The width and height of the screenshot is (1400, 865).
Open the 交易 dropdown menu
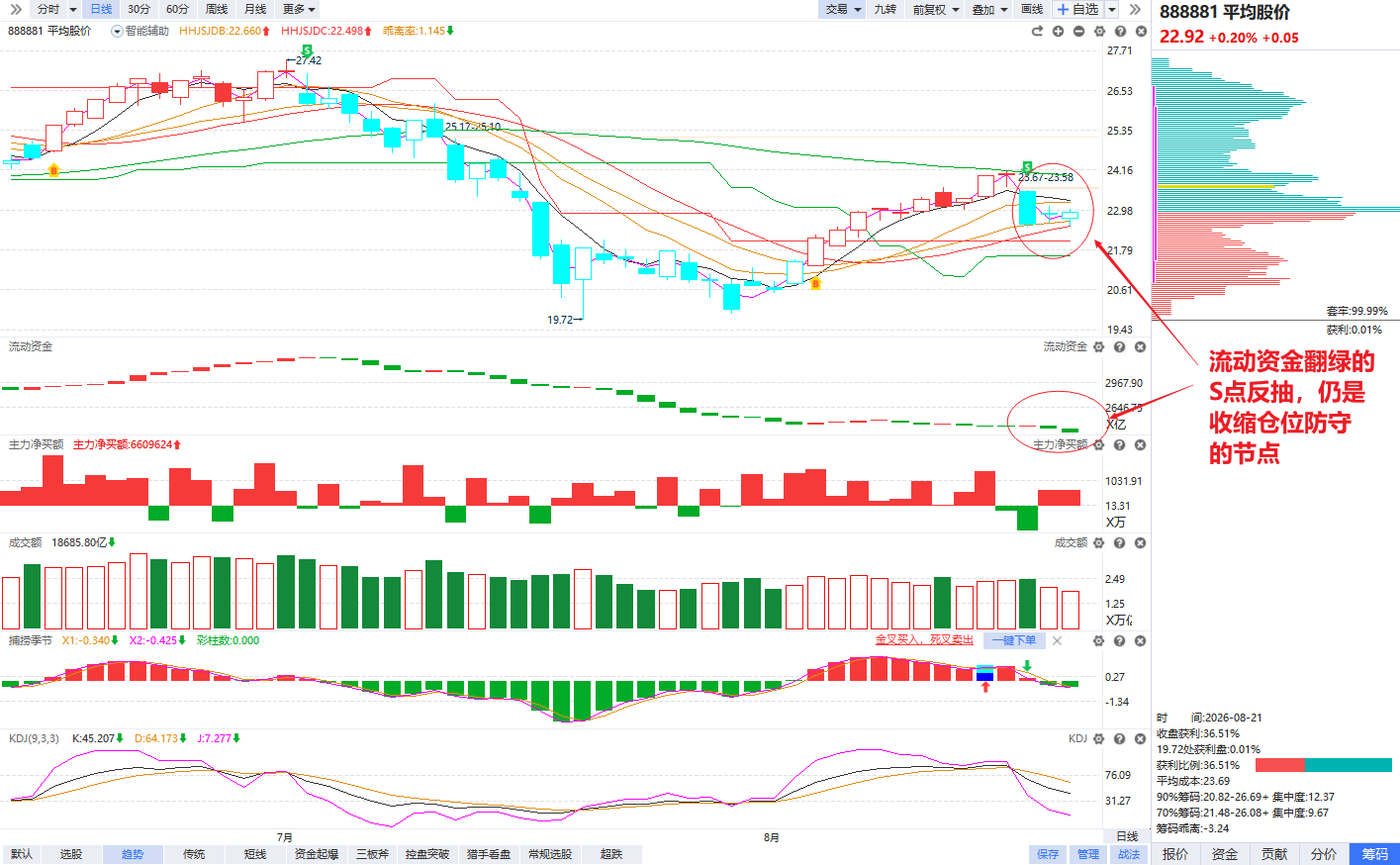(x=843, y=9)
